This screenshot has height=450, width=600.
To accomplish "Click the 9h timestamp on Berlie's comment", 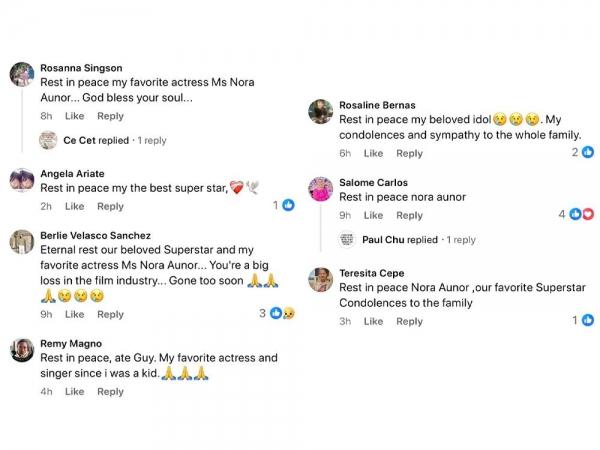I will [x=46, y=314].
